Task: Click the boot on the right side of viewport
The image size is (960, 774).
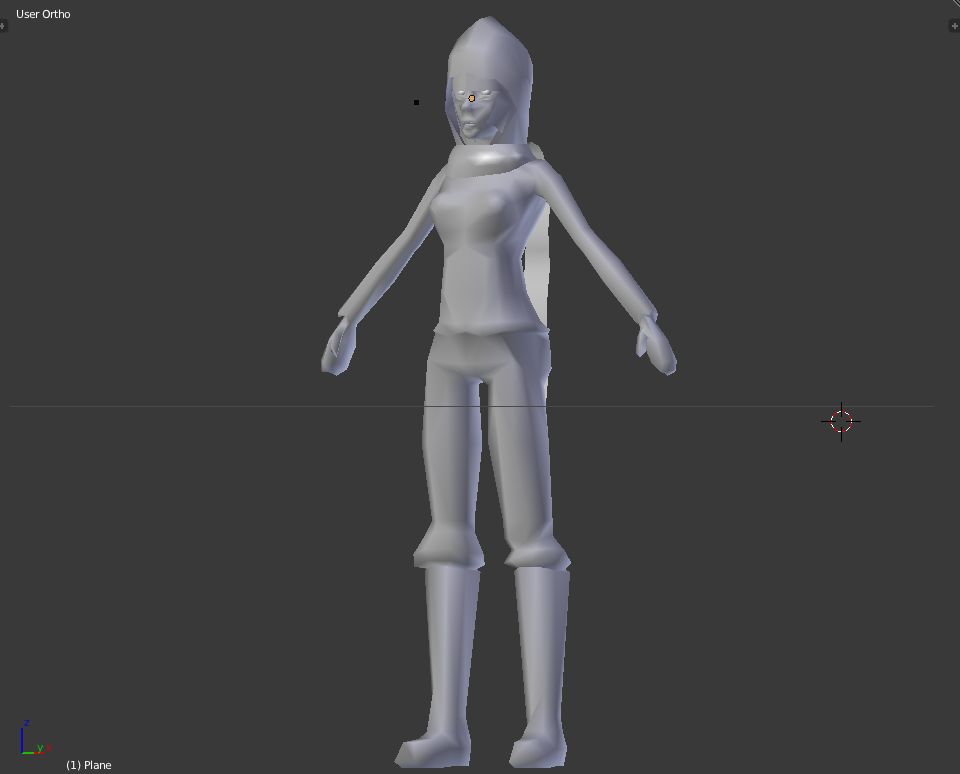Action: click(540, 666)
